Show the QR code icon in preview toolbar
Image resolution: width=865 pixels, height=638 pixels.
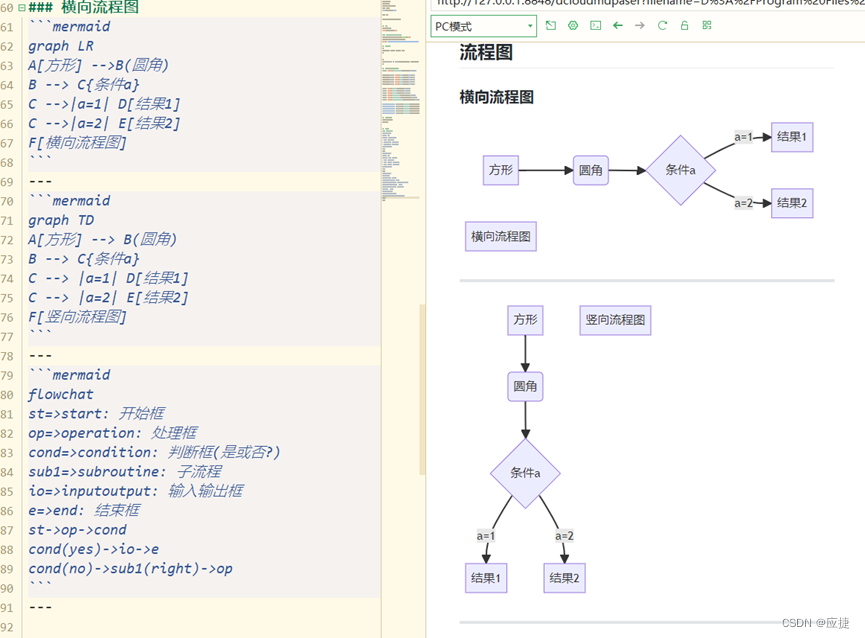point(707,25)
